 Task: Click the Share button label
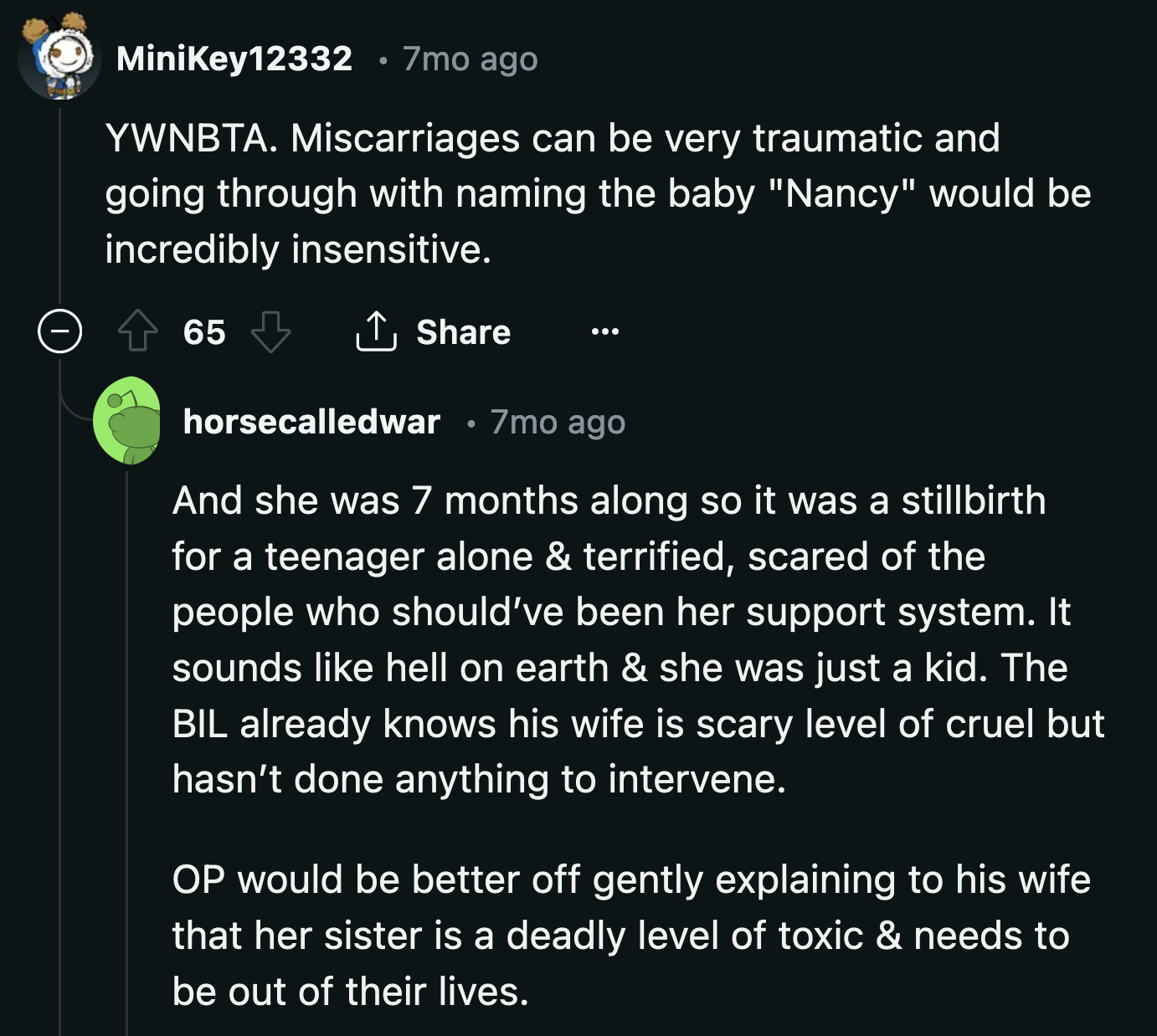[x=463, y=332]
